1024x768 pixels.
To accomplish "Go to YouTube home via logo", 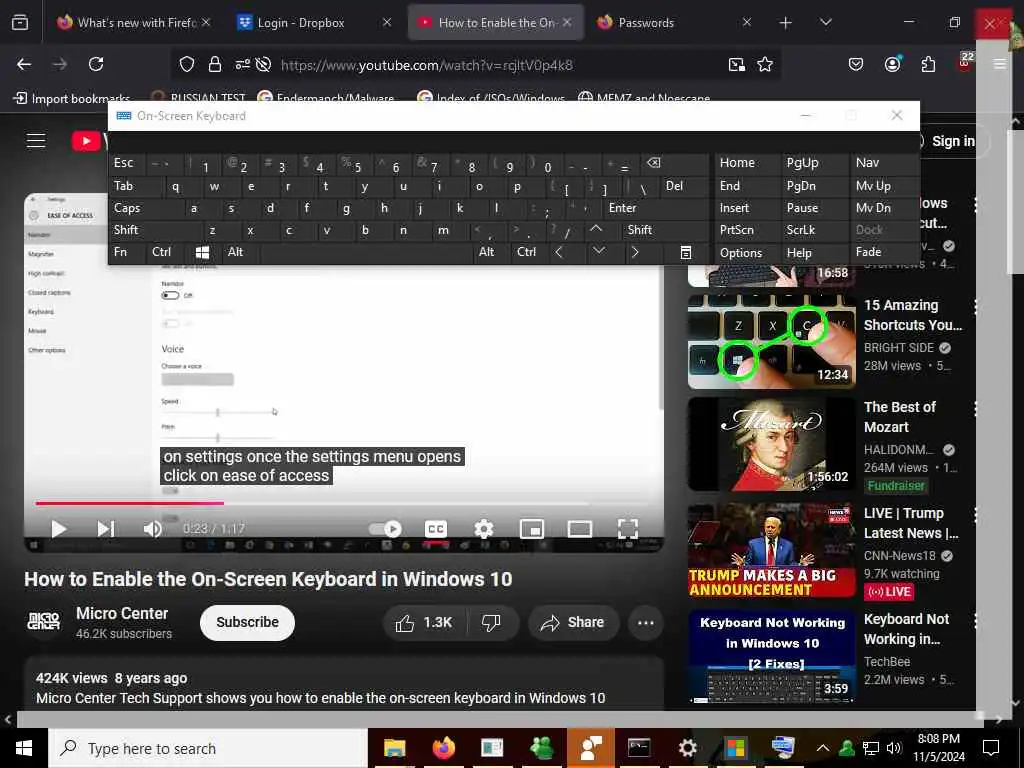I will [x=89, y=140].
